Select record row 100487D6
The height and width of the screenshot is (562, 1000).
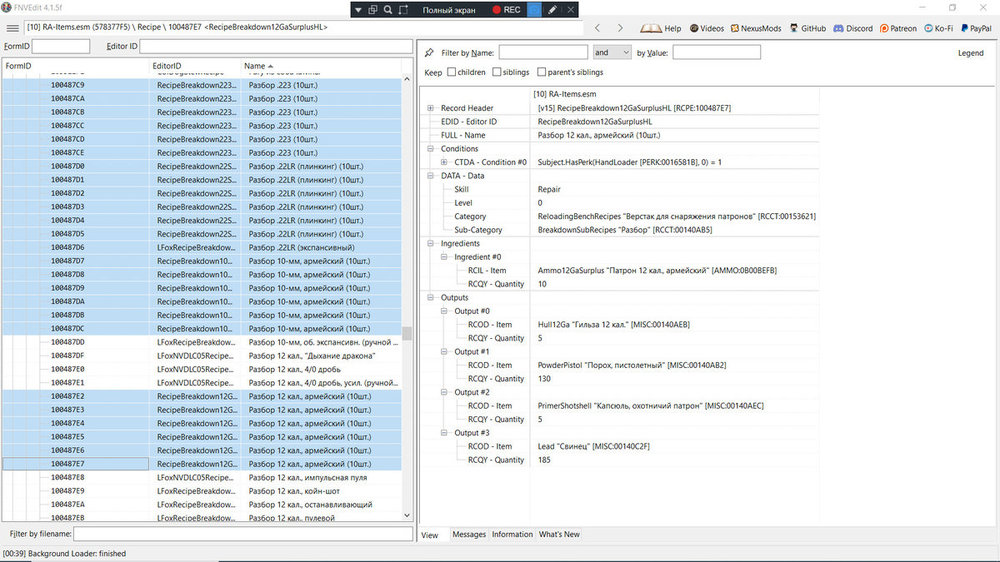point(202,248)
